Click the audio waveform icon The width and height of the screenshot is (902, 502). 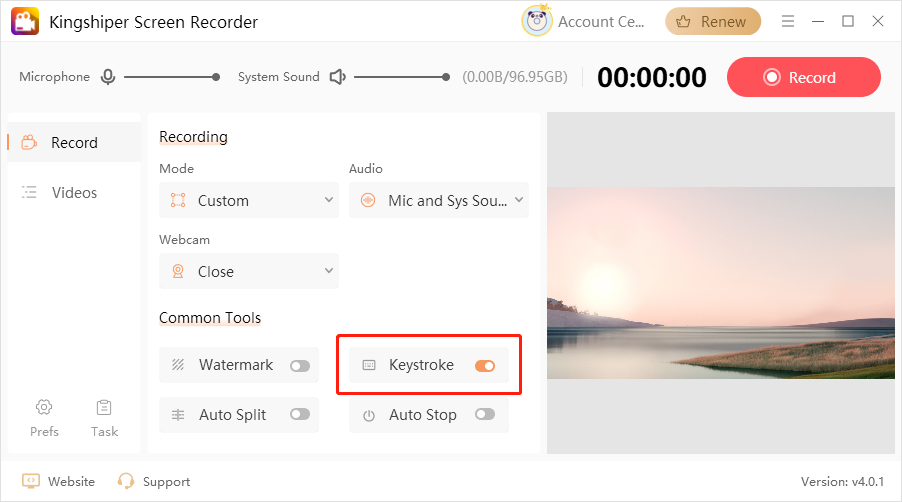click(x=368, y=200)
